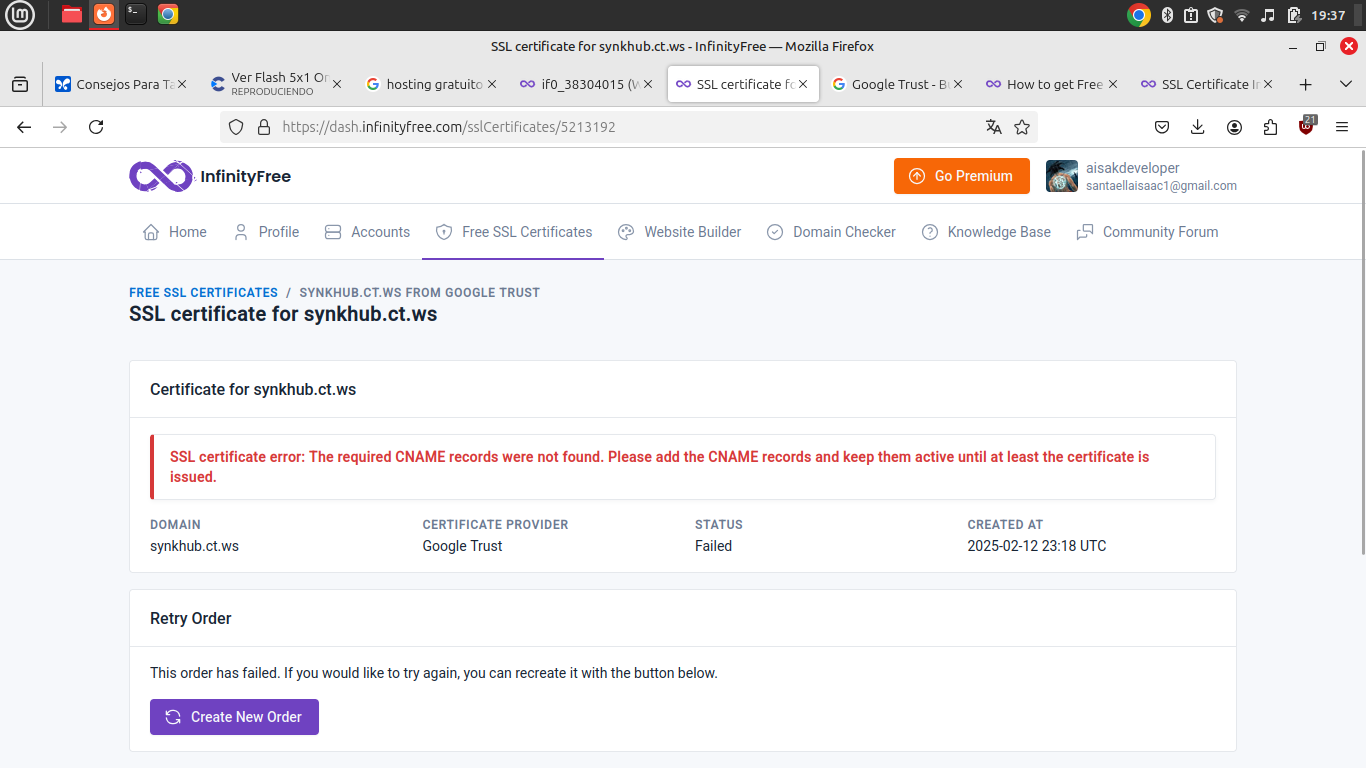Viewport: 1366px width, 768px height.
Task: Click the Go Premium button
Action: click(961, 176)
